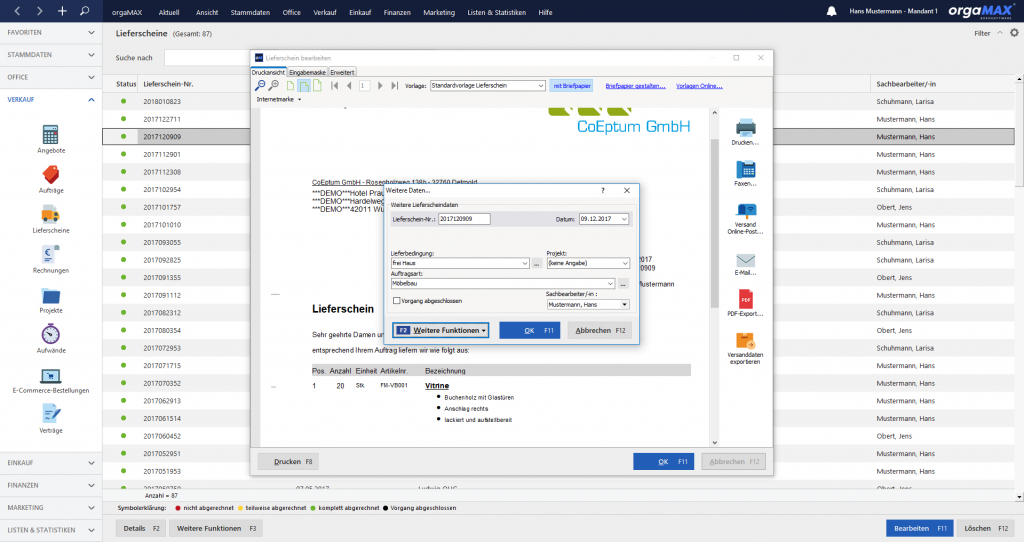Open the Sachbearbeiter/-in dropdown

coord(624,305)
